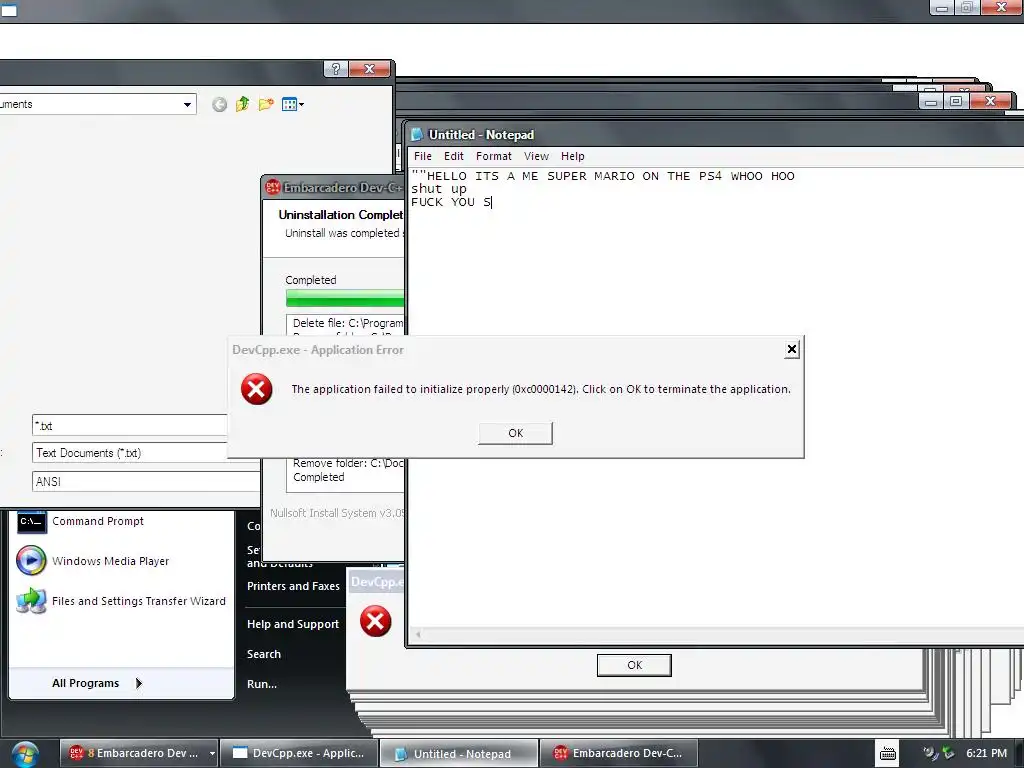This screenshot has width=1024, height=768.
Task: Click the Embarcadero Dev-C++ uninstaller title icon
Action: click(x=272, y=187)
